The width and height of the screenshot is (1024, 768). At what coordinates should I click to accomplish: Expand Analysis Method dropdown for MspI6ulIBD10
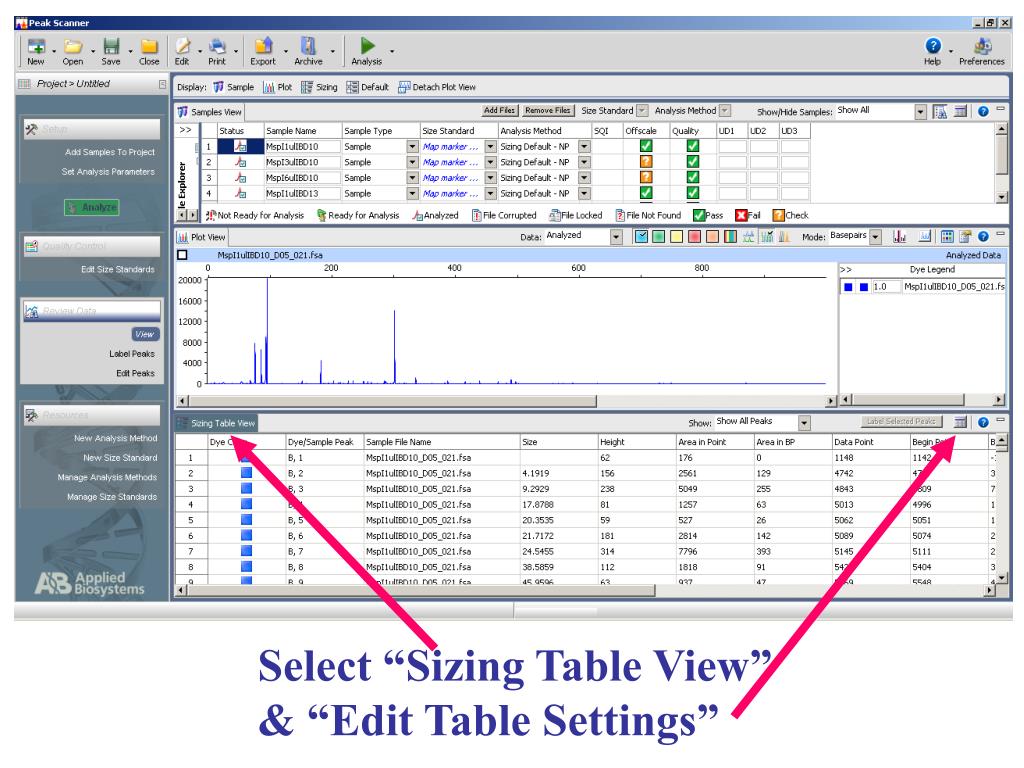pyautogui.click(x=584, y=178)
